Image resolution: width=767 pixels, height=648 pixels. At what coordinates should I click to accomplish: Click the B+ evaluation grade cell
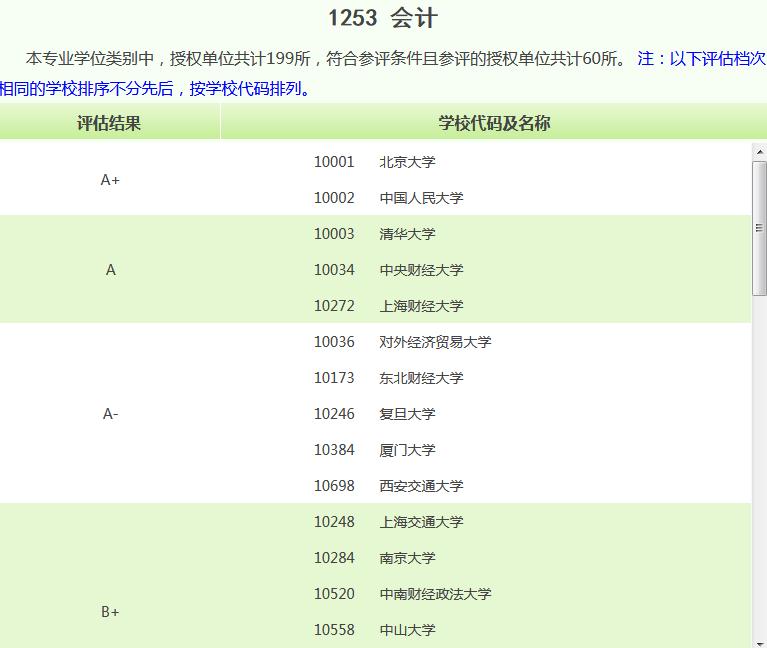(110, 612)
